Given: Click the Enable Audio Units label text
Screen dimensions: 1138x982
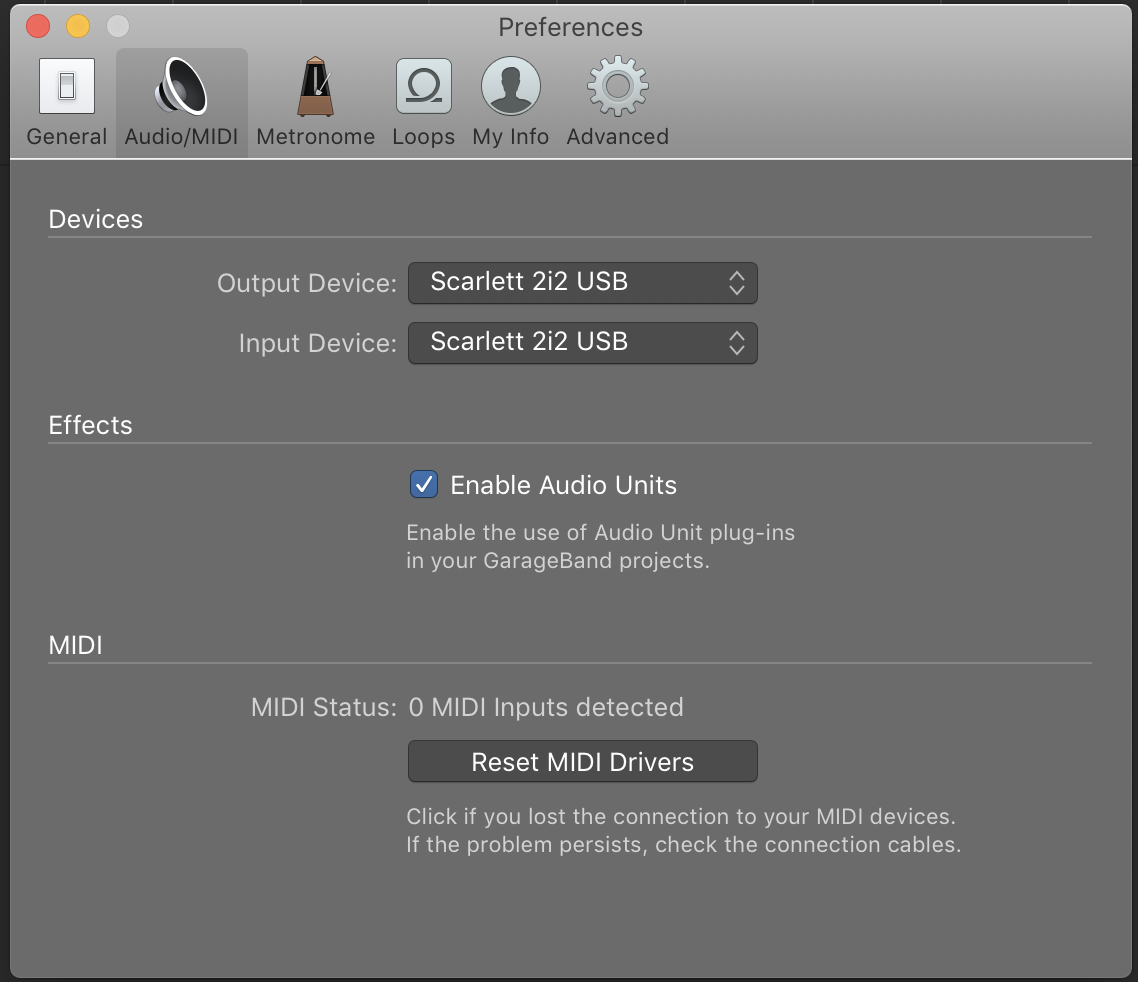Looking at the screenshot, I should pos(563,485).
